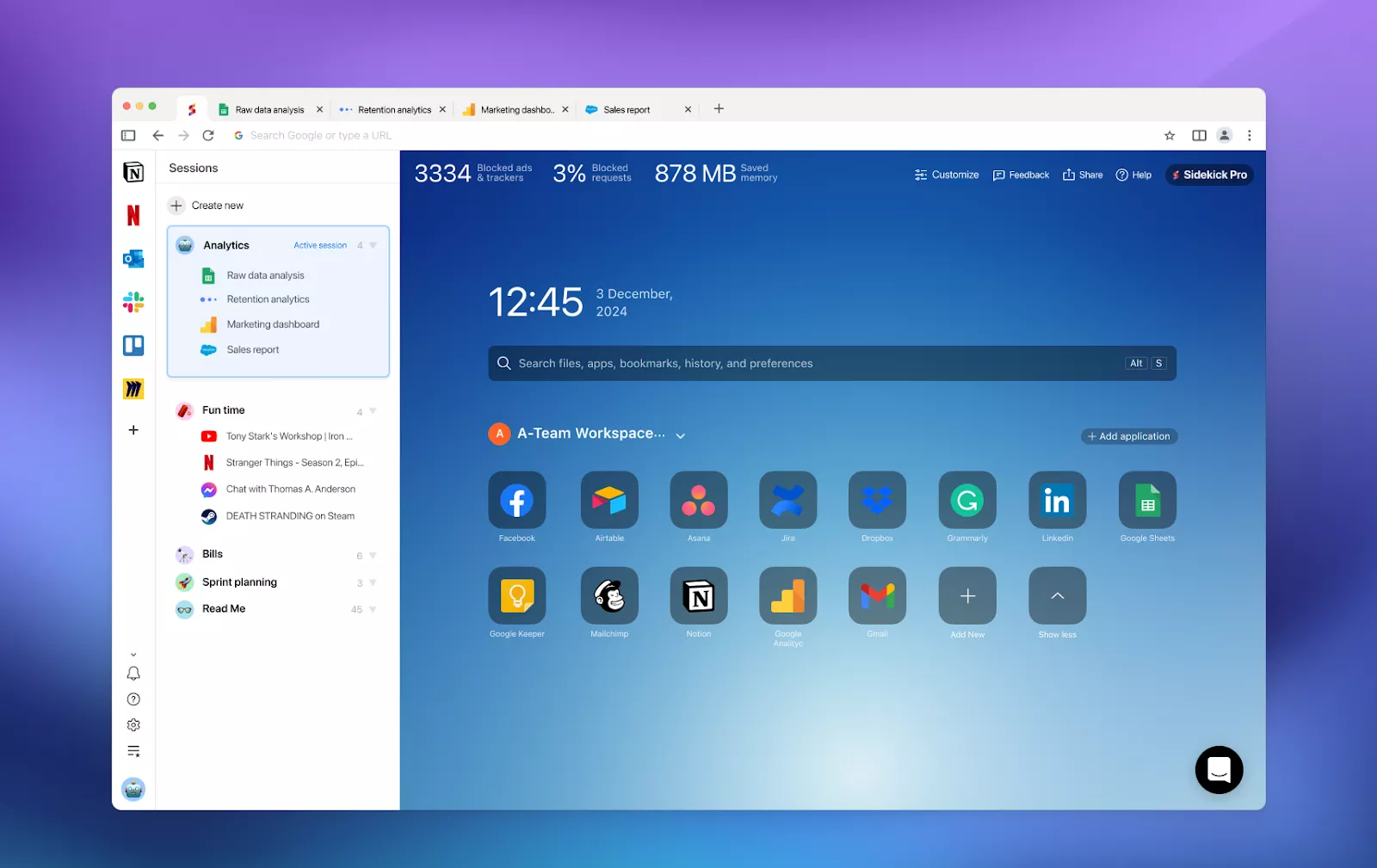Viewport: 1377px width, 868px height.
Task: Click the notifications bell icon
Action: [133, 674]
